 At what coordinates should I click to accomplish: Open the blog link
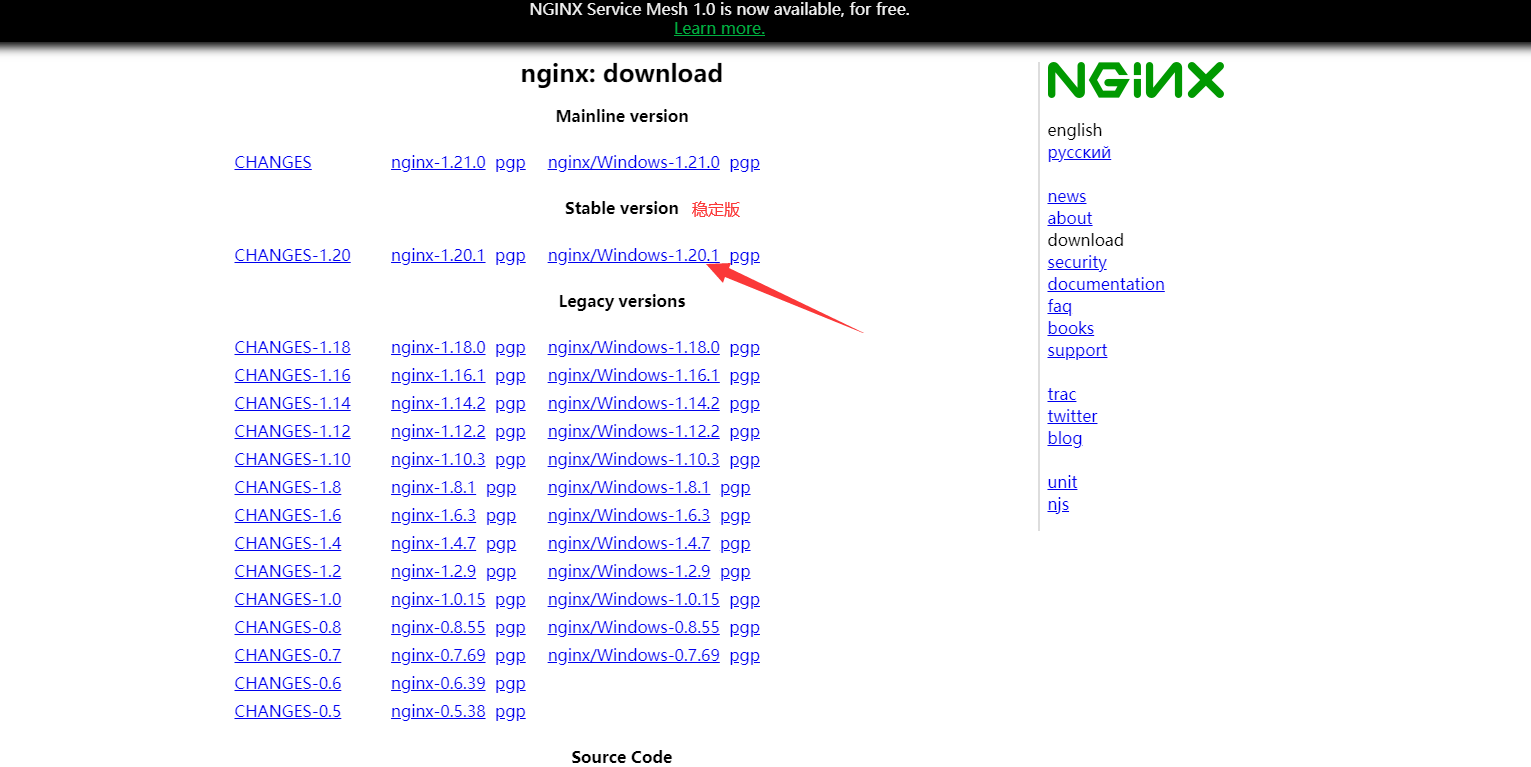[x=1064, y=438]
